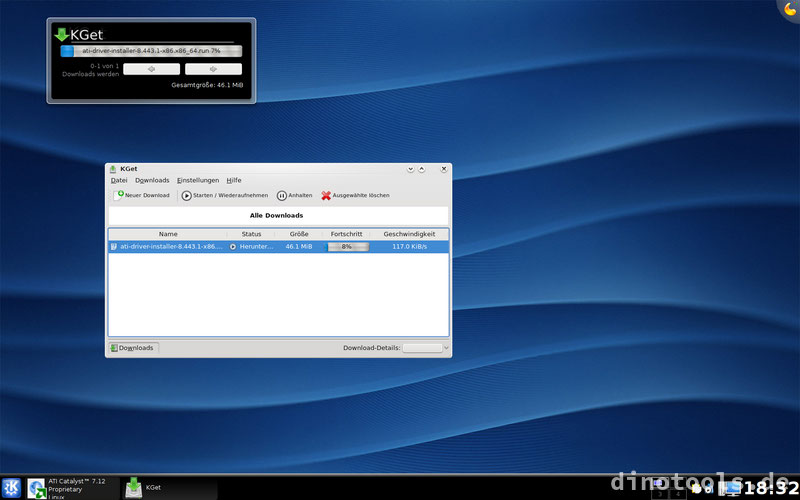Click the play status icon before 'Herunter...'
Image resolution: width=800 pixels, height=500 pixels.
click(233, 246)
